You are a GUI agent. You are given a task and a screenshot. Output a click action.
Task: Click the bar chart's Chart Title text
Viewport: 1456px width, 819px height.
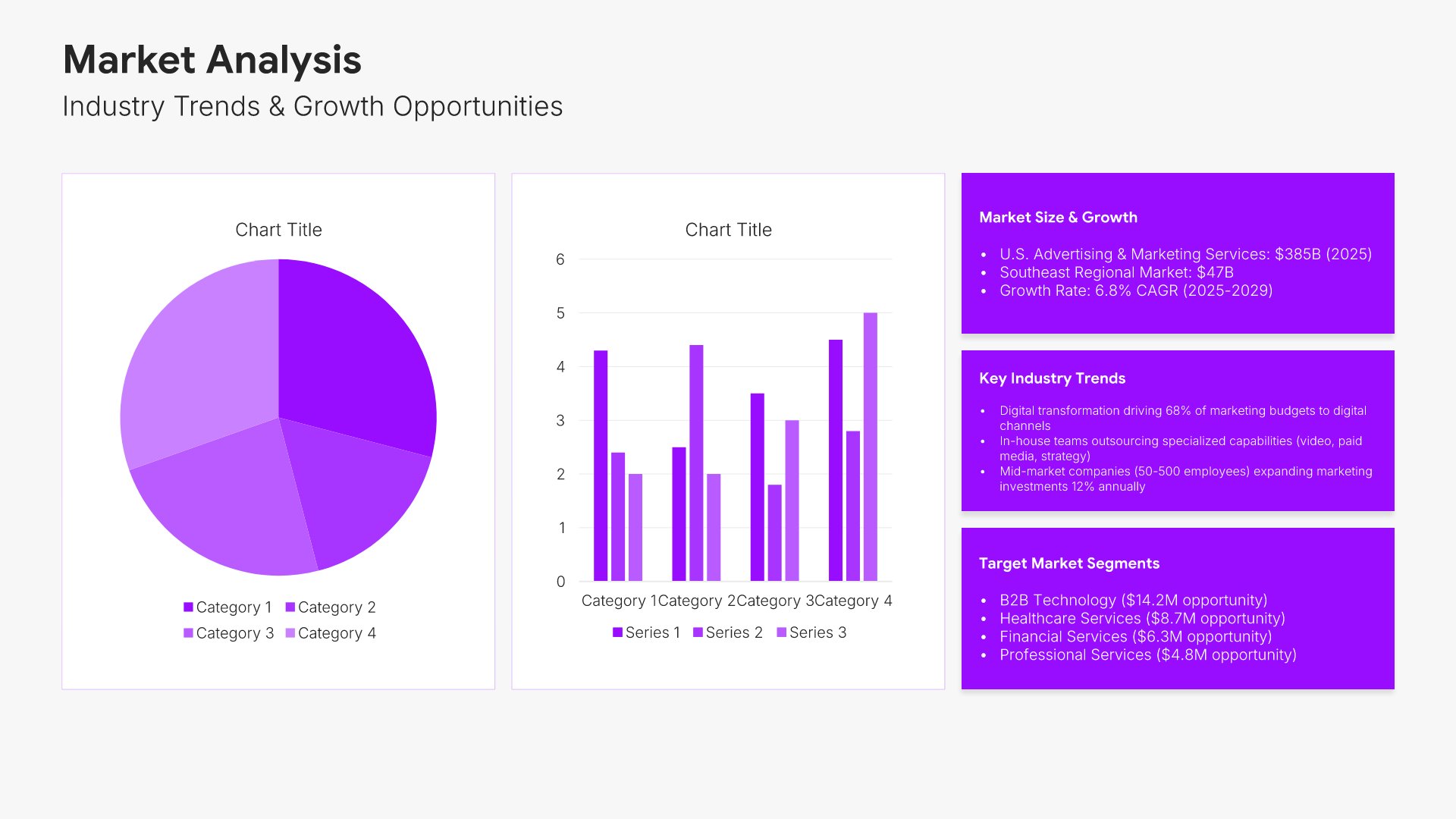(728, 230)
